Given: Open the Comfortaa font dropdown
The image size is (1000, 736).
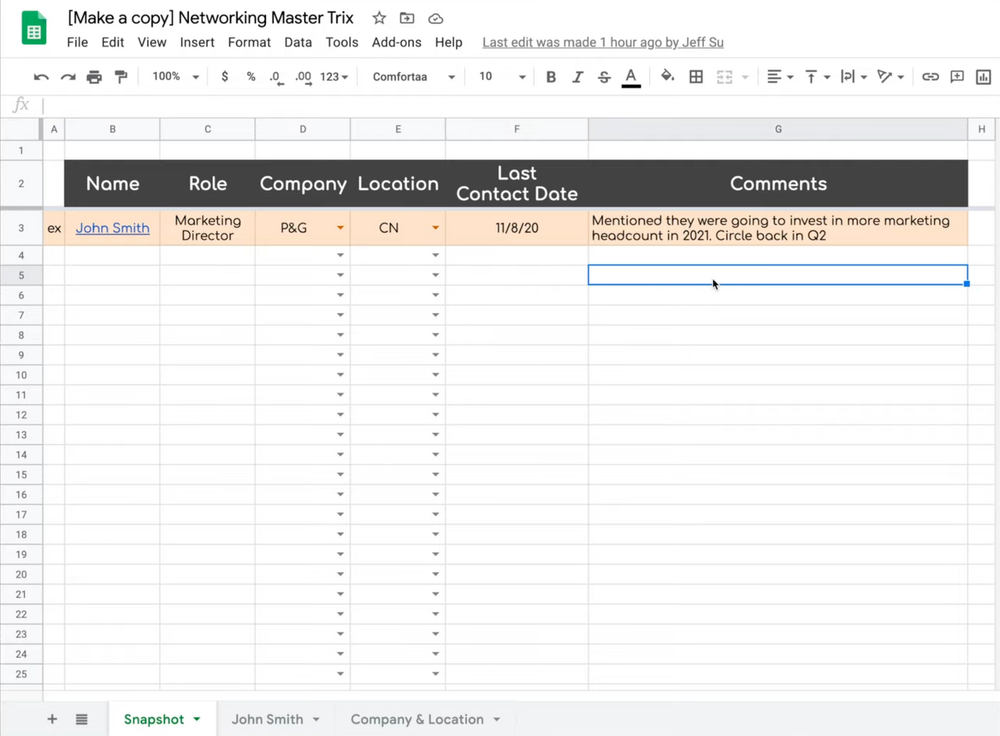Looking at the screenshot, I should [x=413, y=77].
